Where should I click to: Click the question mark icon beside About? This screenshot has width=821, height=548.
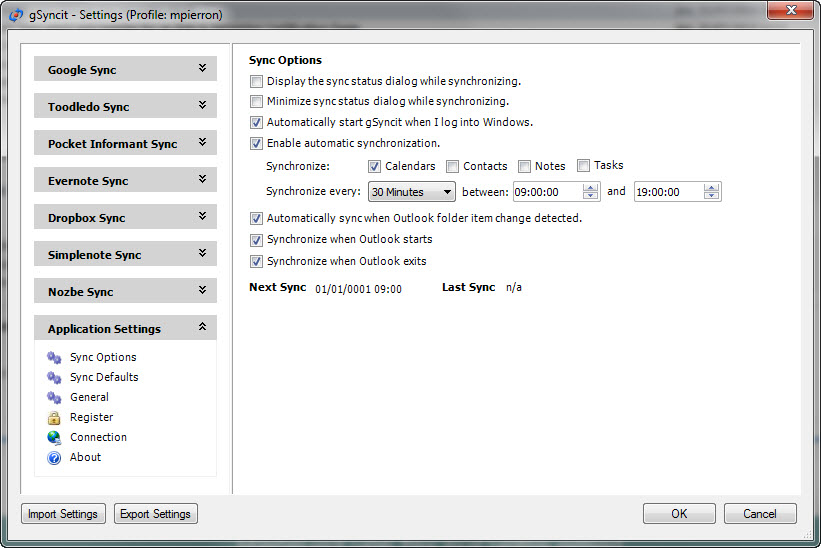(x=54, y=458)
